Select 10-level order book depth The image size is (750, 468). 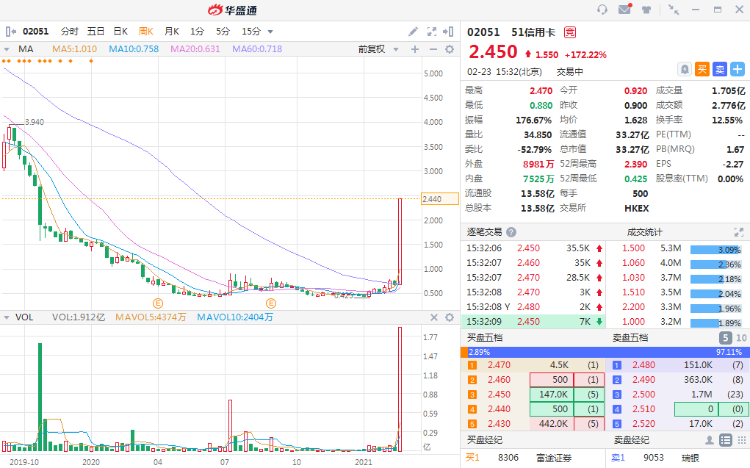pyautogui.click(x=741, y=338)
